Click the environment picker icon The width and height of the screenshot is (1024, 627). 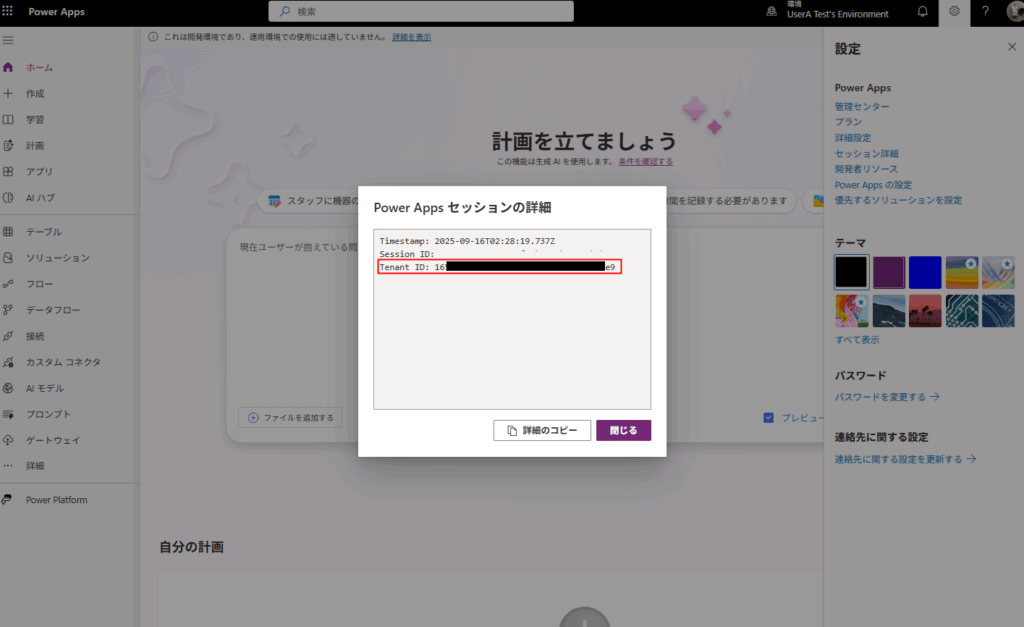point(771,12)
